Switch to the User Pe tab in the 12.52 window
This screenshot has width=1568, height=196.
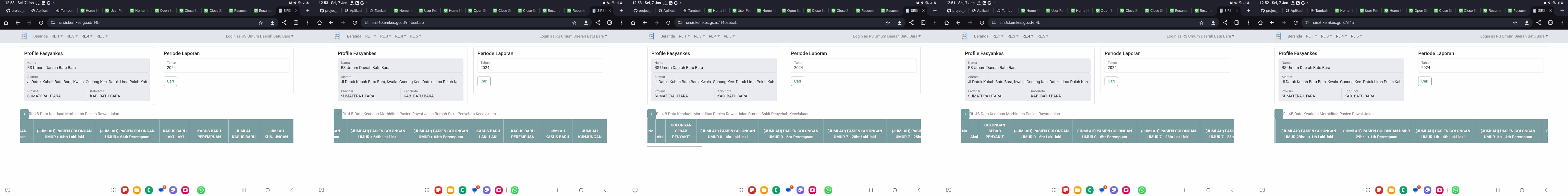tap(1369, 10)
